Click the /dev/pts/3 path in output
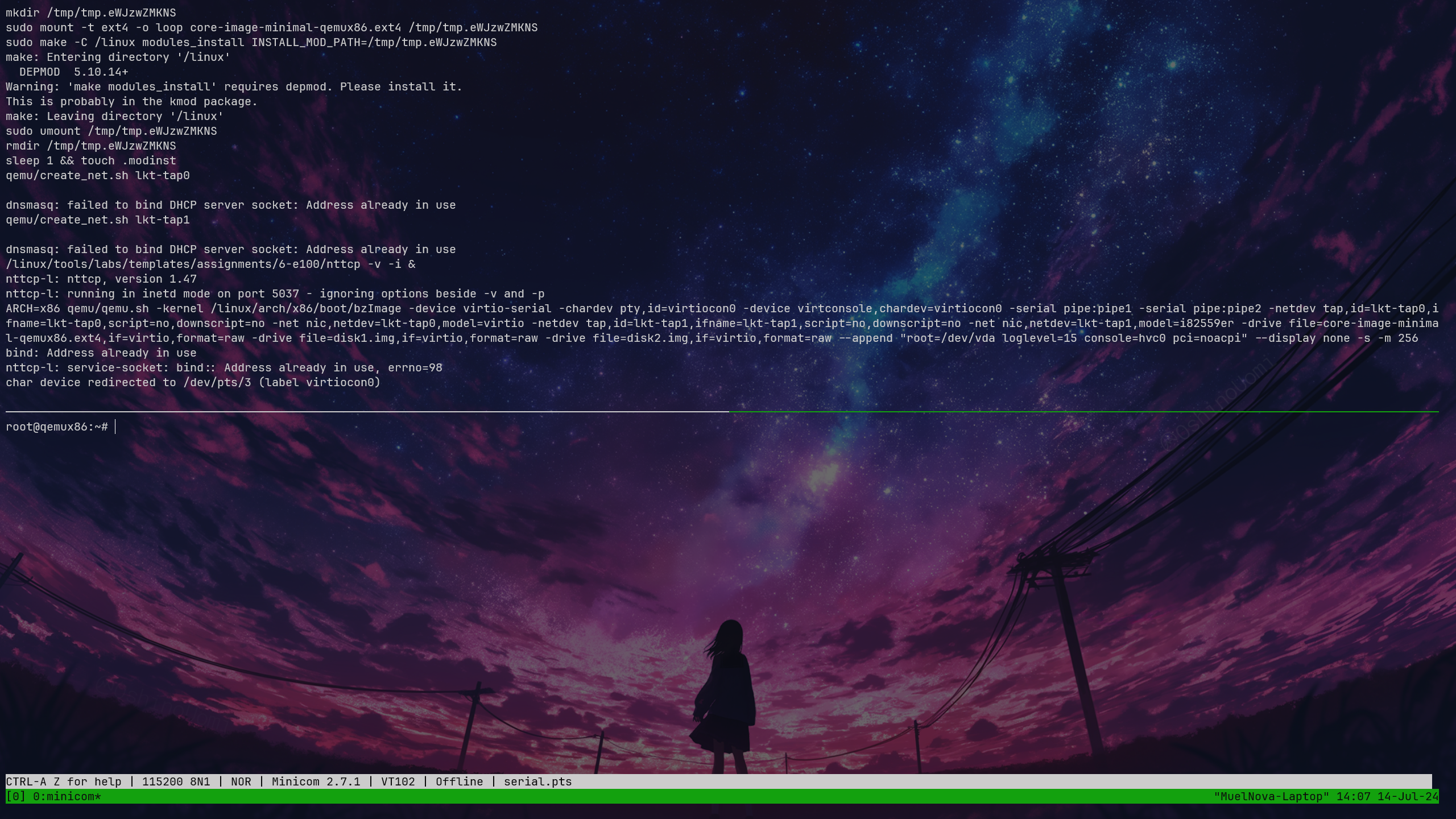Viewport: 1456px width, 819px height. coord(217,382)
